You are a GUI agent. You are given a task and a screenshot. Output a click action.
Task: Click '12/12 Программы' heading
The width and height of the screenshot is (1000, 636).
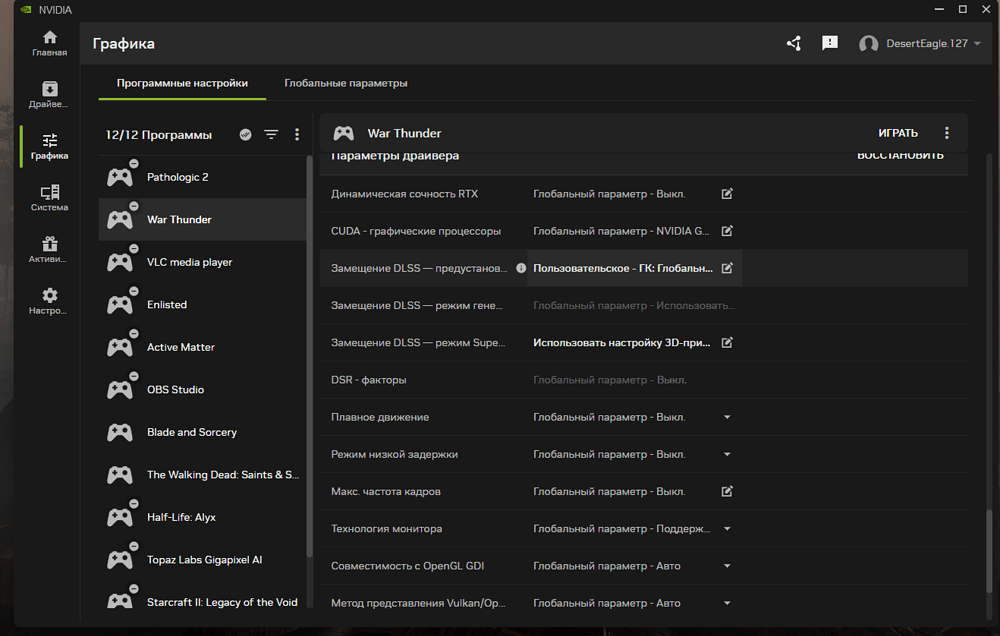coord(159,135)
